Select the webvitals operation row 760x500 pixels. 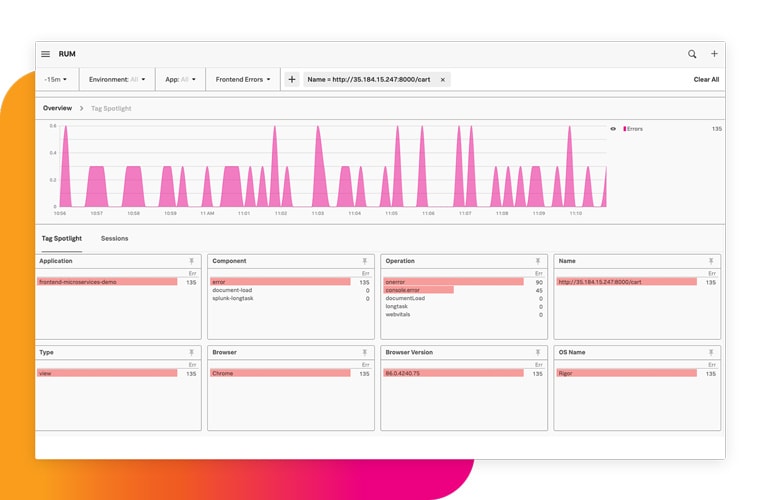click(x=463, y=315)
